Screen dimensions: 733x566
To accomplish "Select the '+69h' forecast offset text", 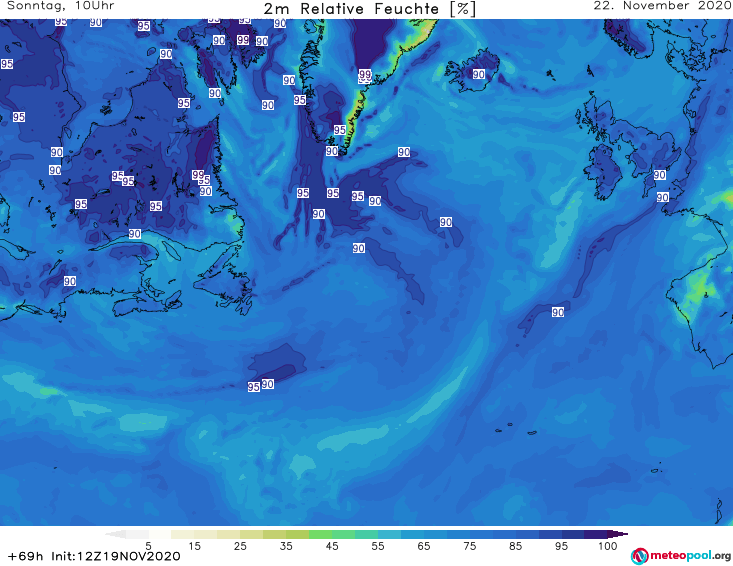I will tap(25, 556).
